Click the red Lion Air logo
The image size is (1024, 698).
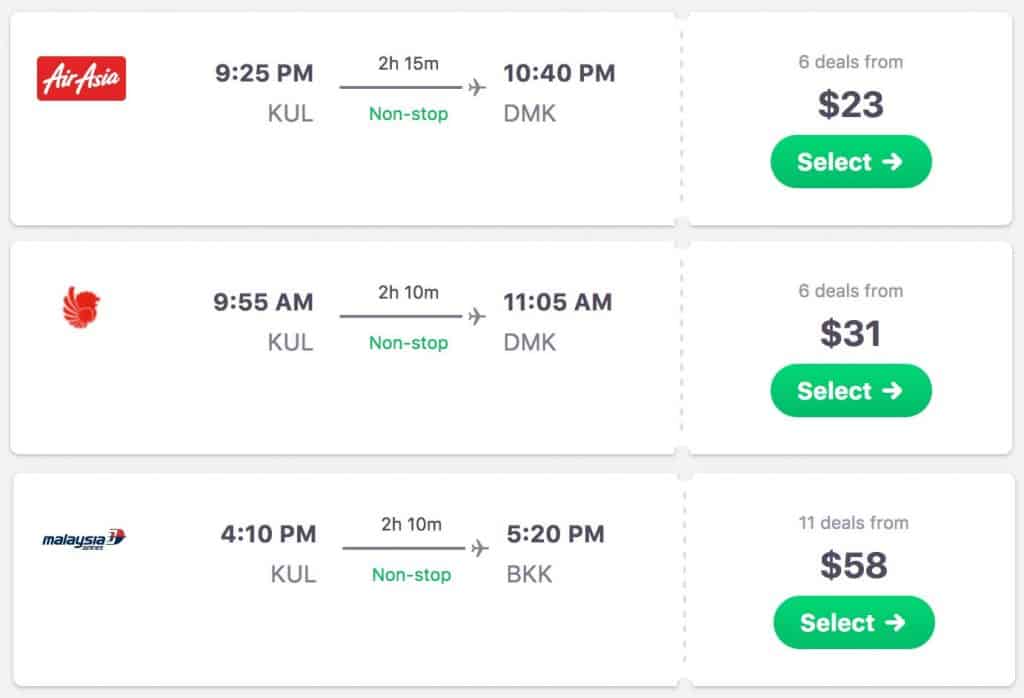[x=82, y=306]
